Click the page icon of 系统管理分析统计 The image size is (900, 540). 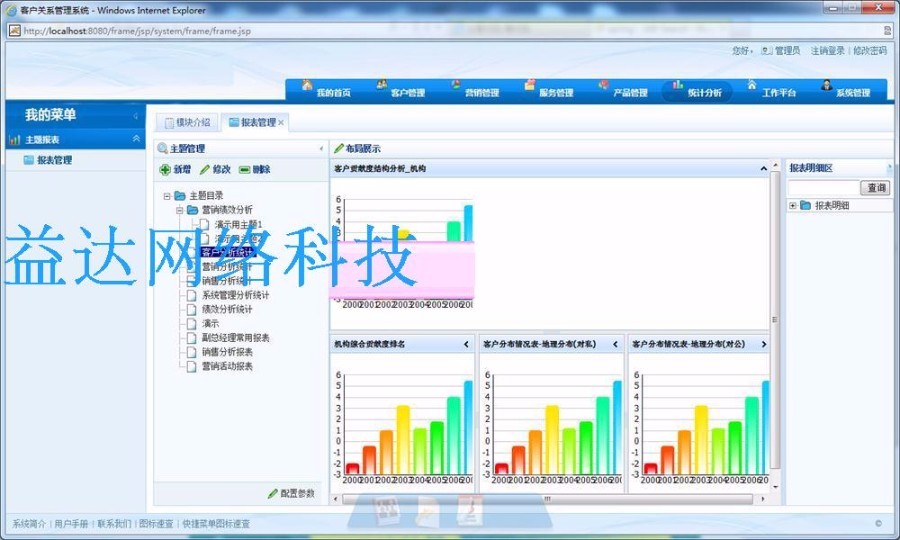tap(192, 296)
